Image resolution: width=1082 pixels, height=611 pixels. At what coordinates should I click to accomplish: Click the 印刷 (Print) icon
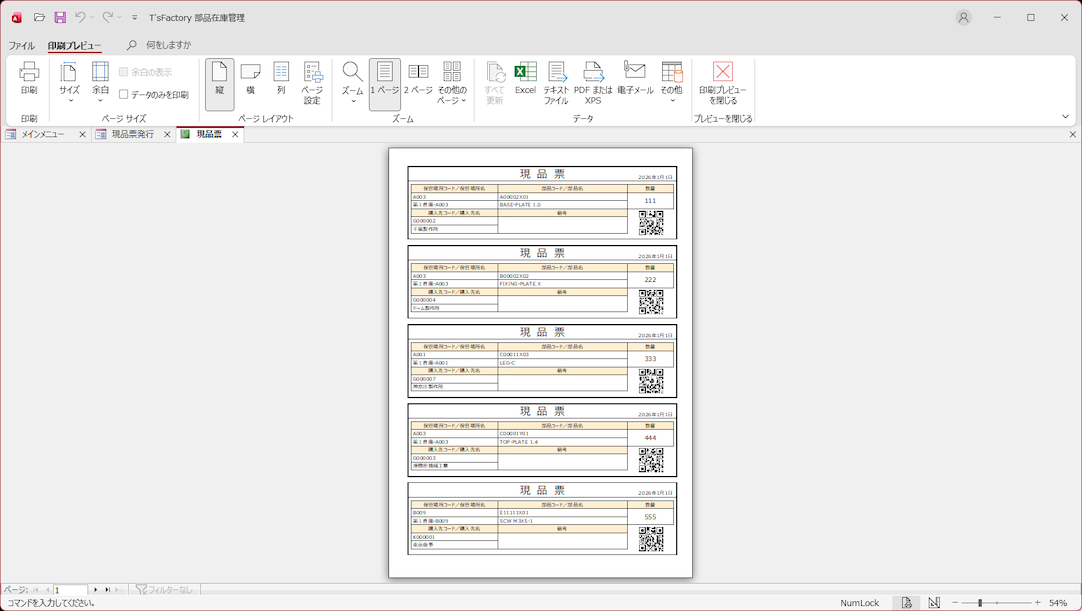(29, 79)
